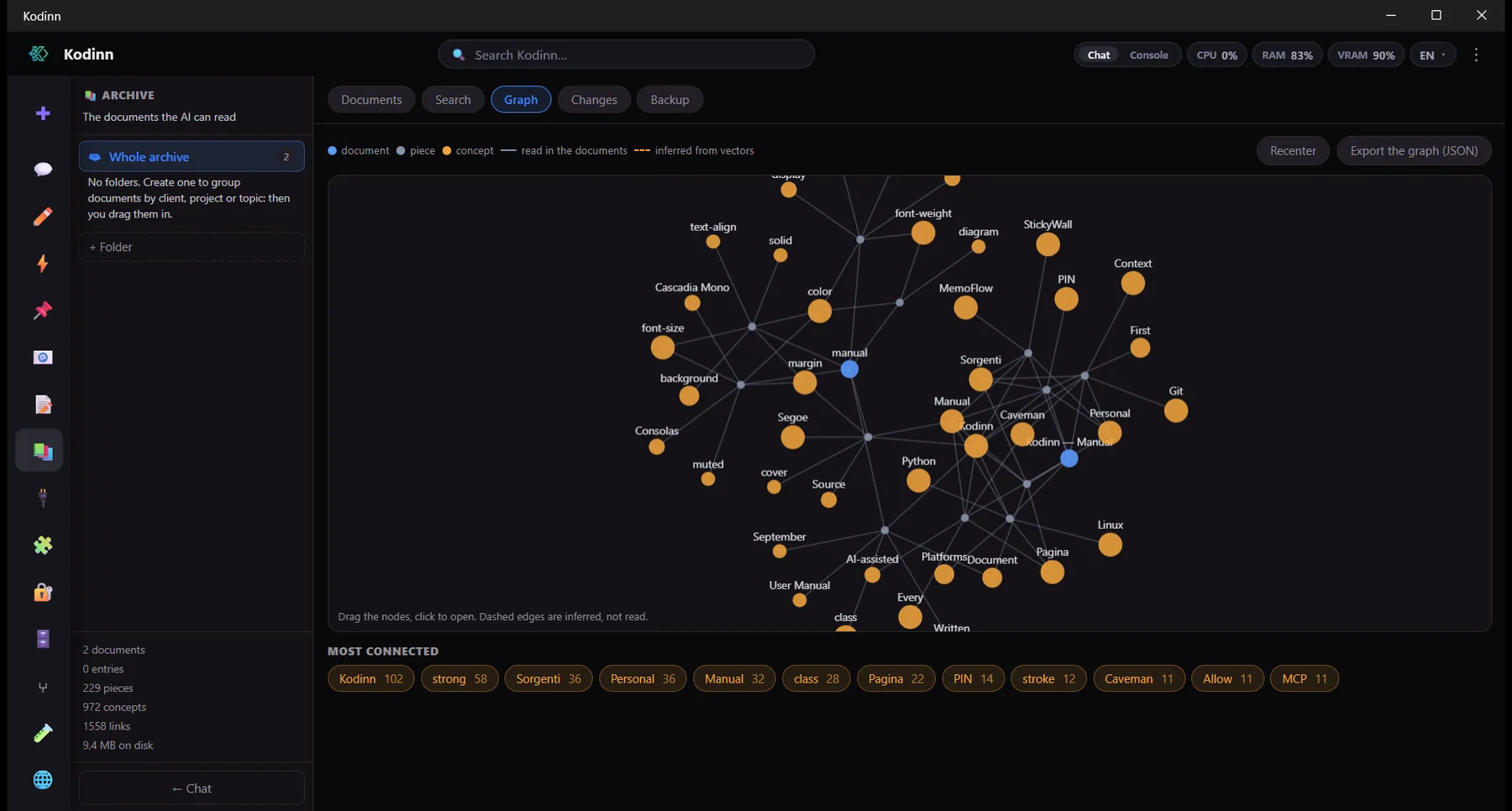1512x811 pixels.
Task: Click the 'Linux' concept node
Action: click(x=1110, y=545)
